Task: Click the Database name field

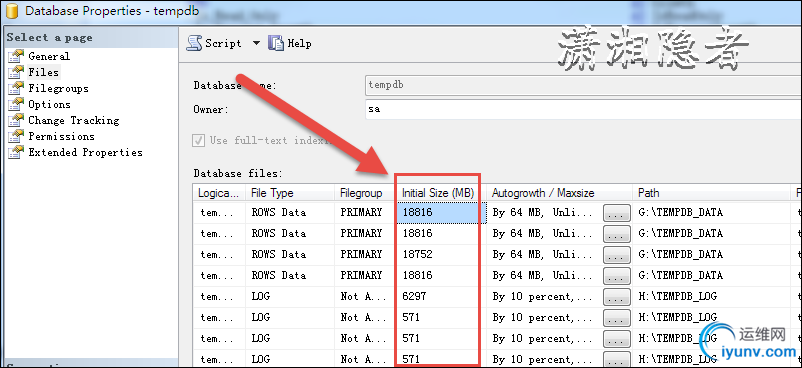Action: (x=583, y=85)
